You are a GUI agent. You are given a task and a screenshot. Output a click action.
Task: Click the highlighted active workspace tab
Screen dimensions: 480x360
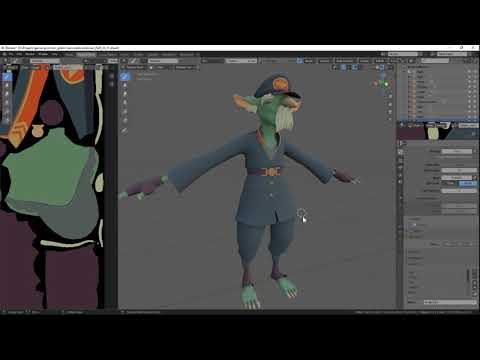coord(86,54)
